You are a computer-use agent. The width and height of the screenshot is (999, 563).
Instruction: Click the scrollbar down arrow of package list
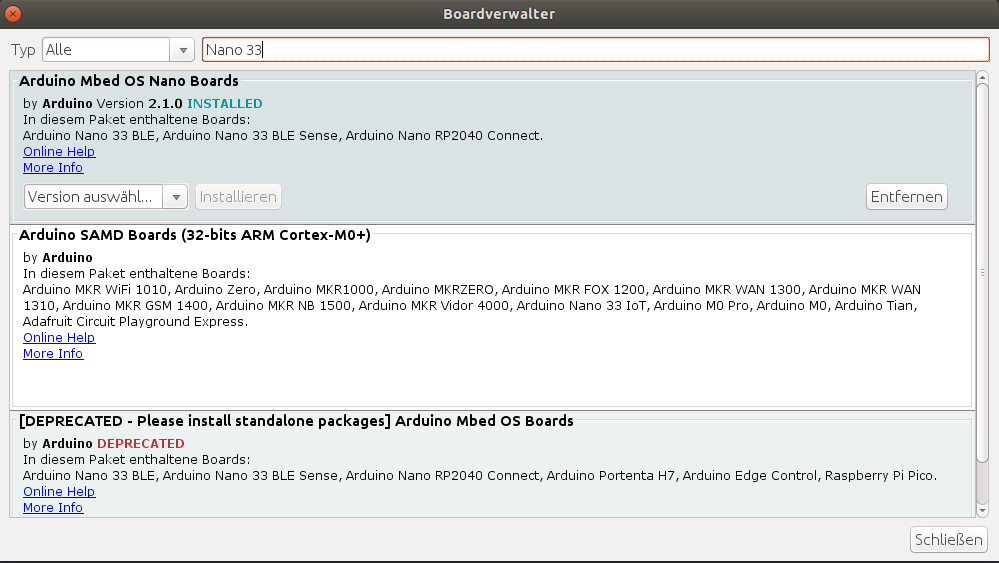(982, 510)
